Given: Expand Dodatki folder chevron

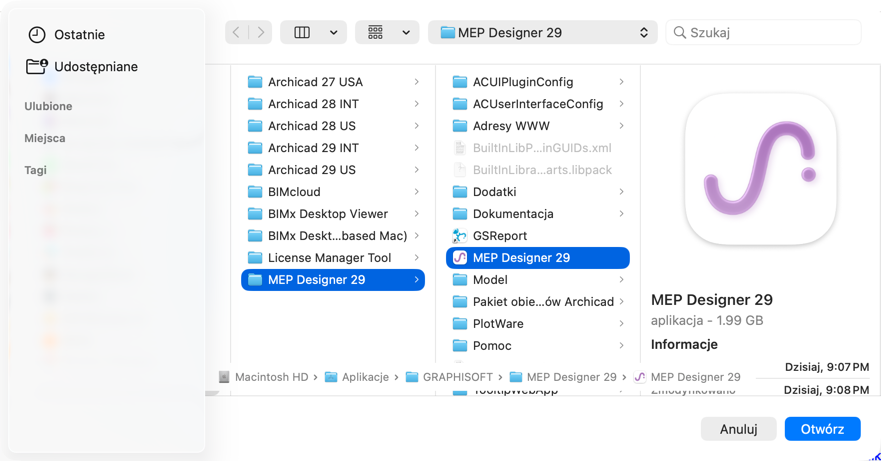Looking at the screenshot, I should click(x=621, y=192).
